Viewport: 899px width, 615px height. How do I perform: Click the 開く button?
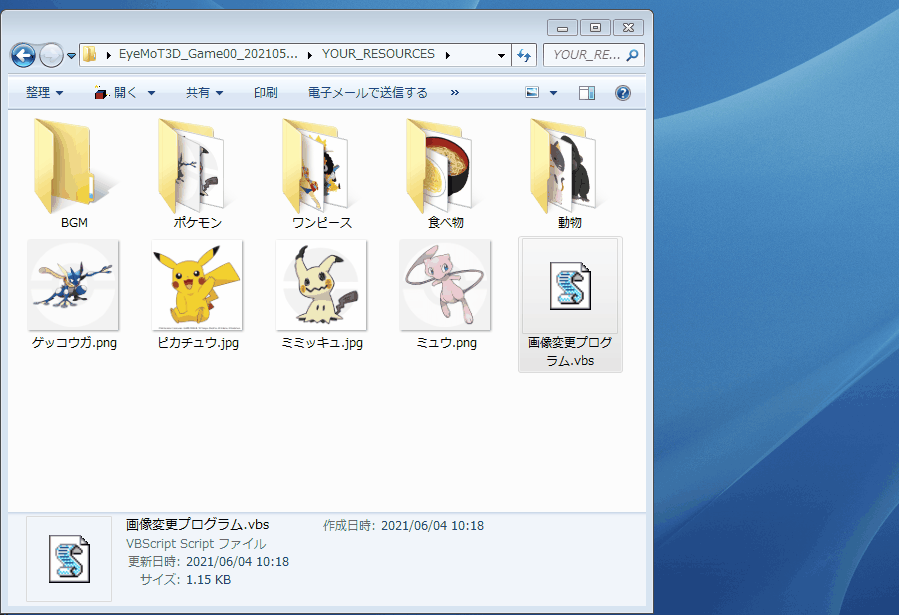(116, 92)
